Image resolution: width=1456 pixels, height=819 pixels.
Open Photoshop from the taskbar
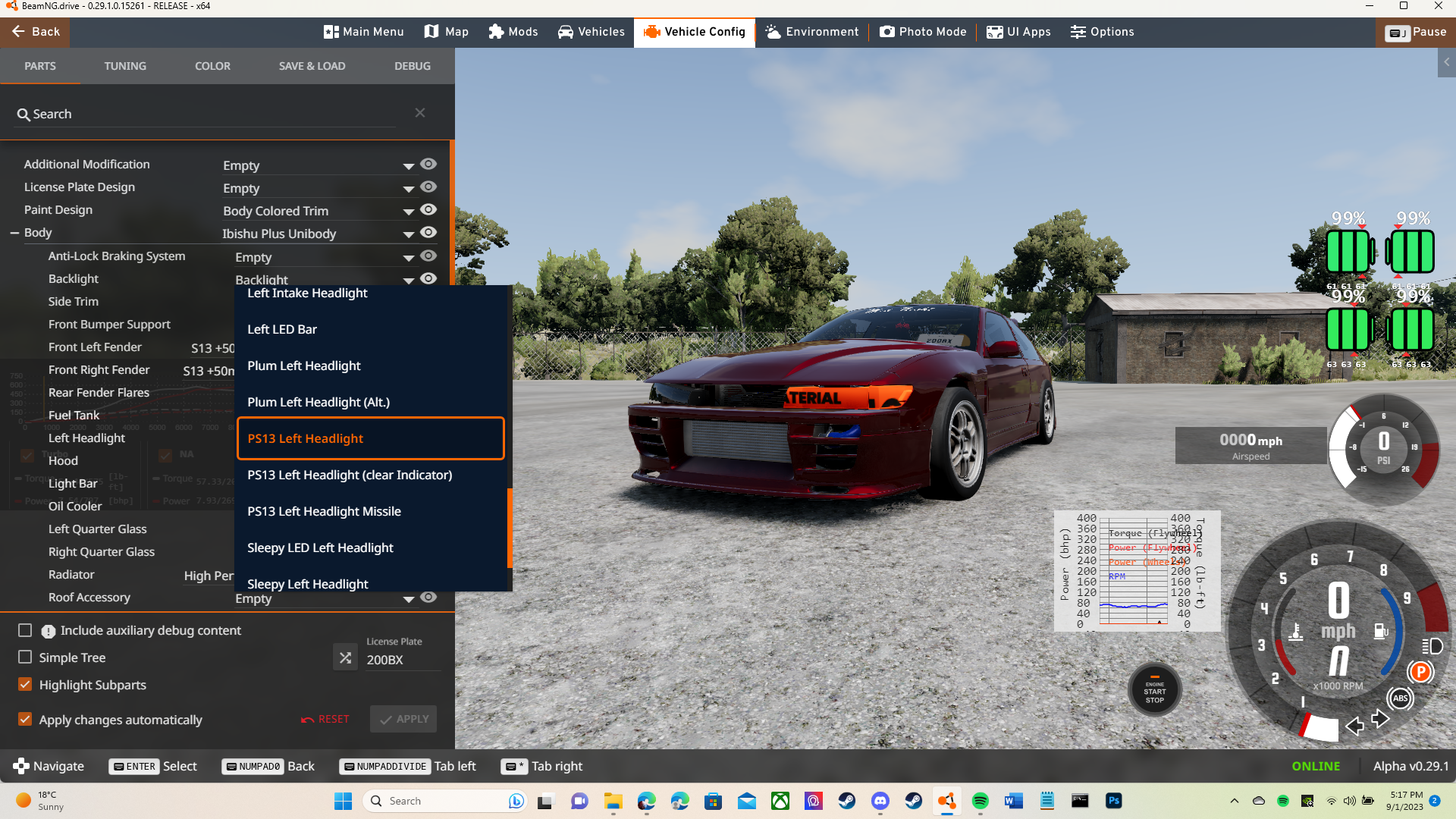[1114, 801]
